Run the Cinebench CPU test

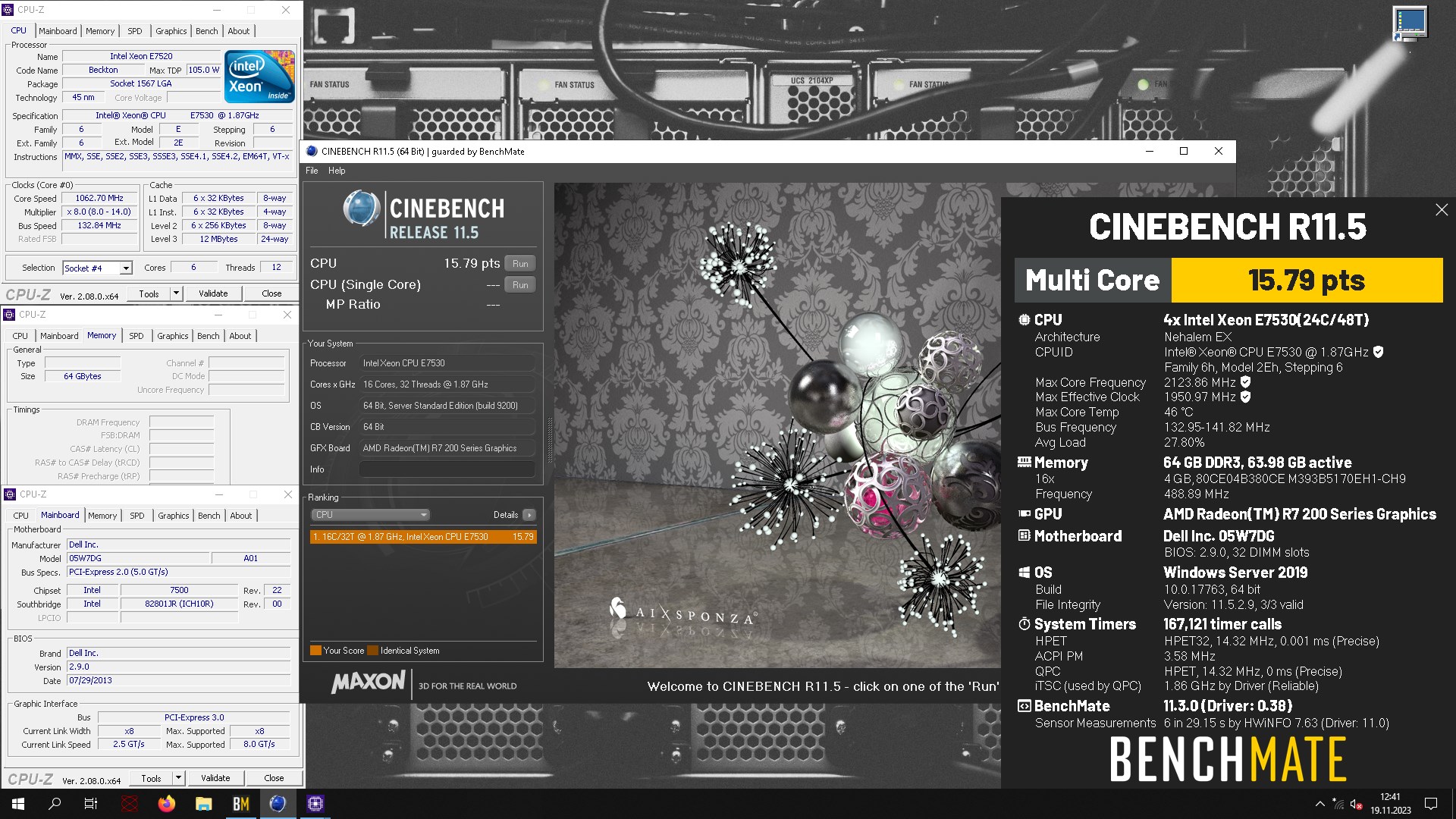tap(520, 264)
